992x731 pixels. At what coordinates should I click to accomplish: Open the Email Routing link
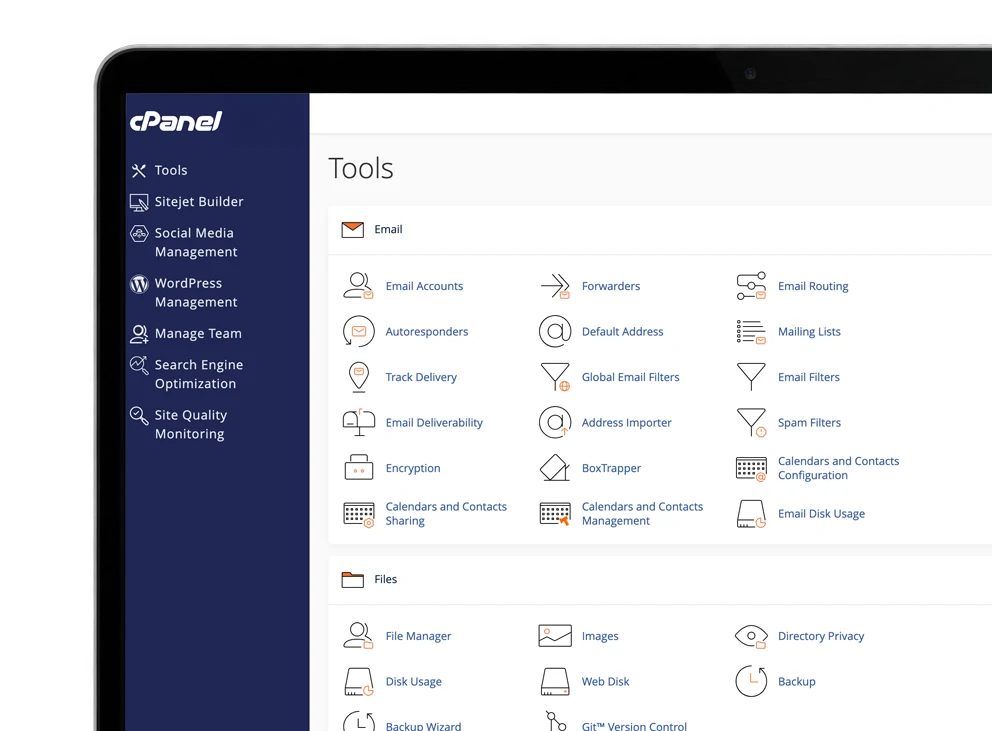[x=813, y=286]
